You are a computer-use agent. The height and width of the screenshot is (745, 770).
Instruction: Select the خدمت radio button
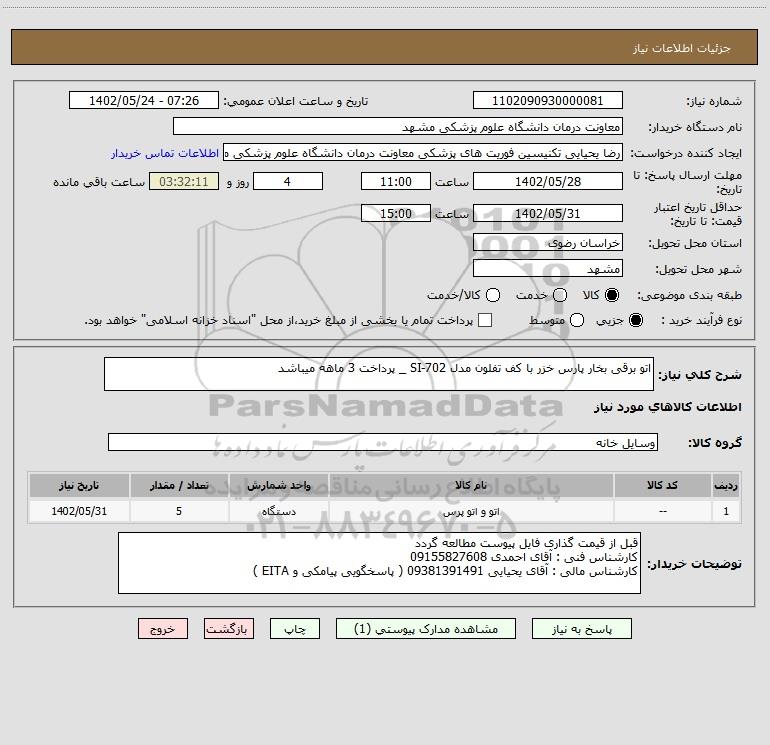click(560, 295)
